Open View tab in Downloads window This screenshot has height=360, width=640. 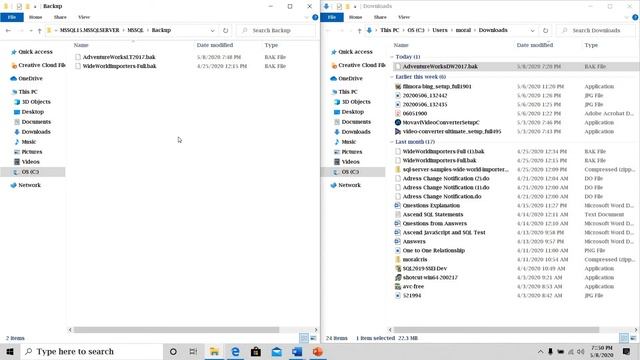click(x=404, y=17)
